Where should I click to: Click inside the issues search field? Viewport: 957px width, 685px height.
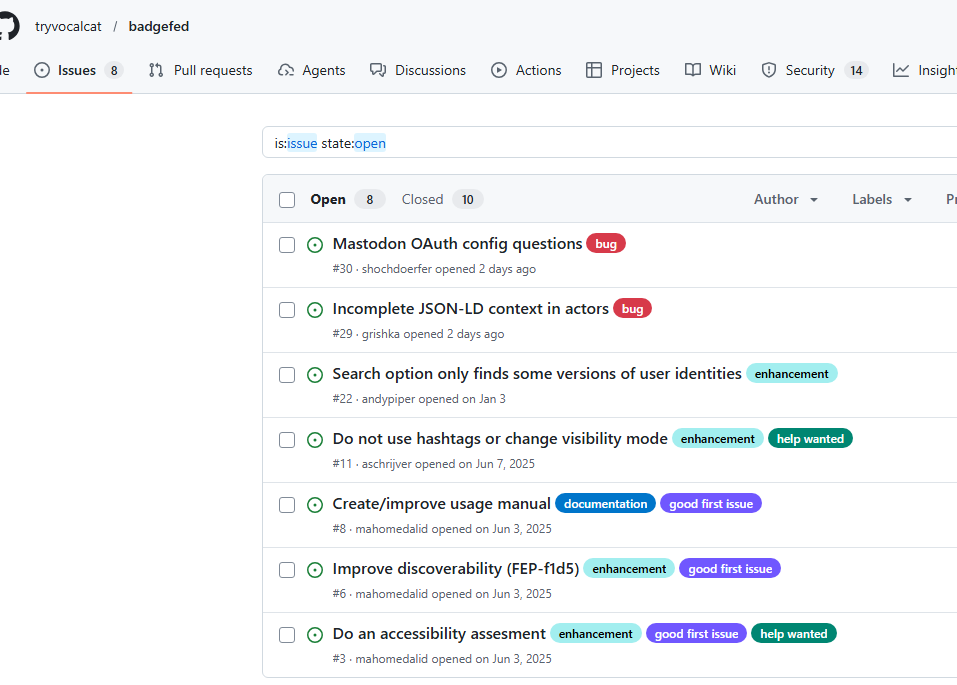pos(600,143)
